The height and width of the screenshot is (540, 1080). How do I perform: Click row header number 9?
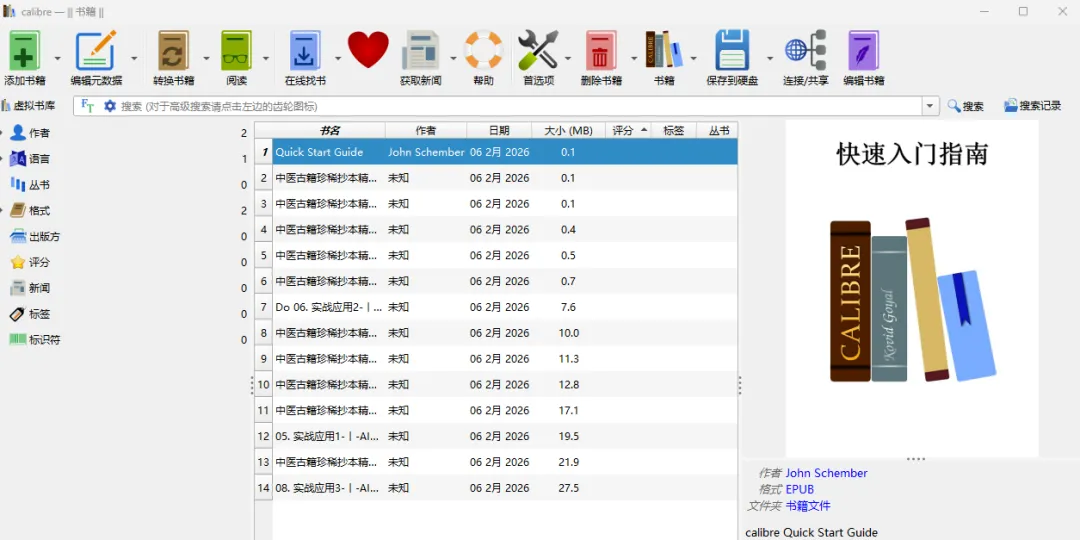264,359
